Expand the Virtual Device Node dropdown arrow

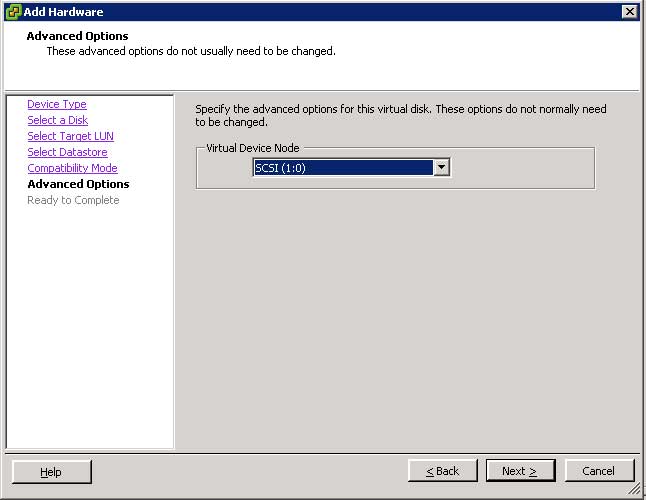[441, 168]
